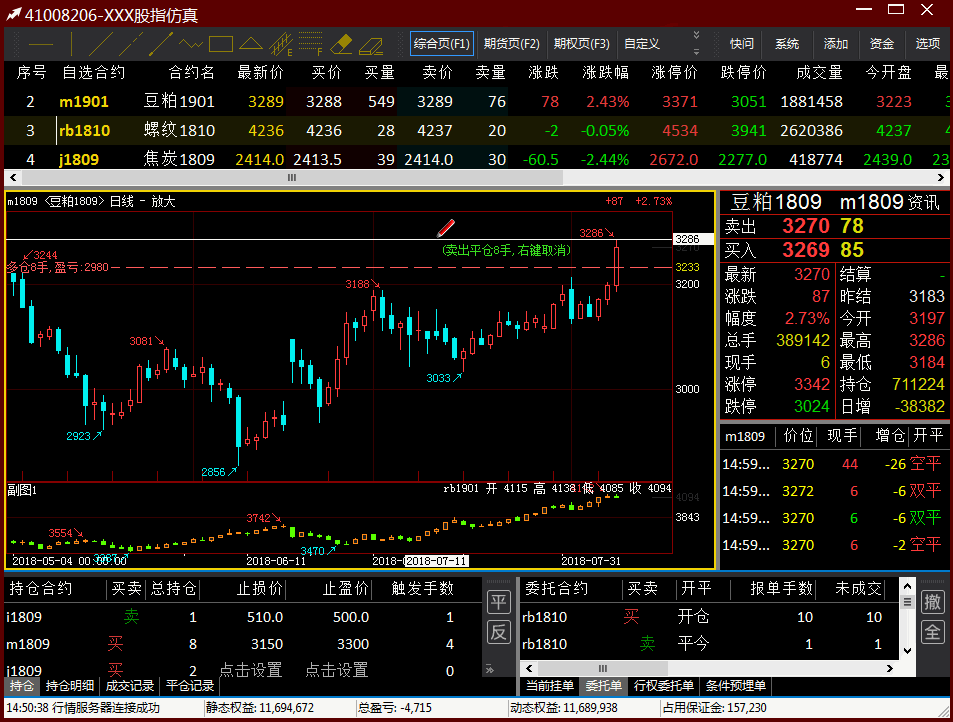The height and width of the screenshot is (722, 953).
Task: Expand the chevron below the 反 button
Action: click(490, 668)
